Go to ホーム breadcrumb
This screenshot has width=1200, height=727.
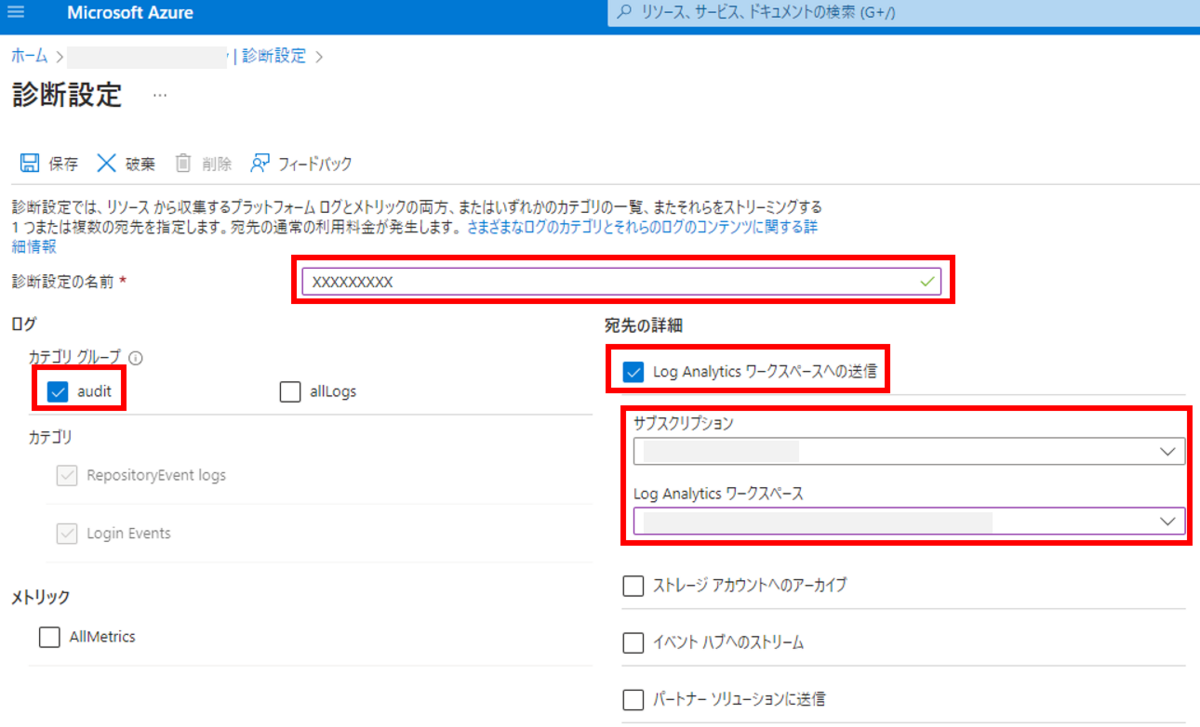[x=30, y=56]
